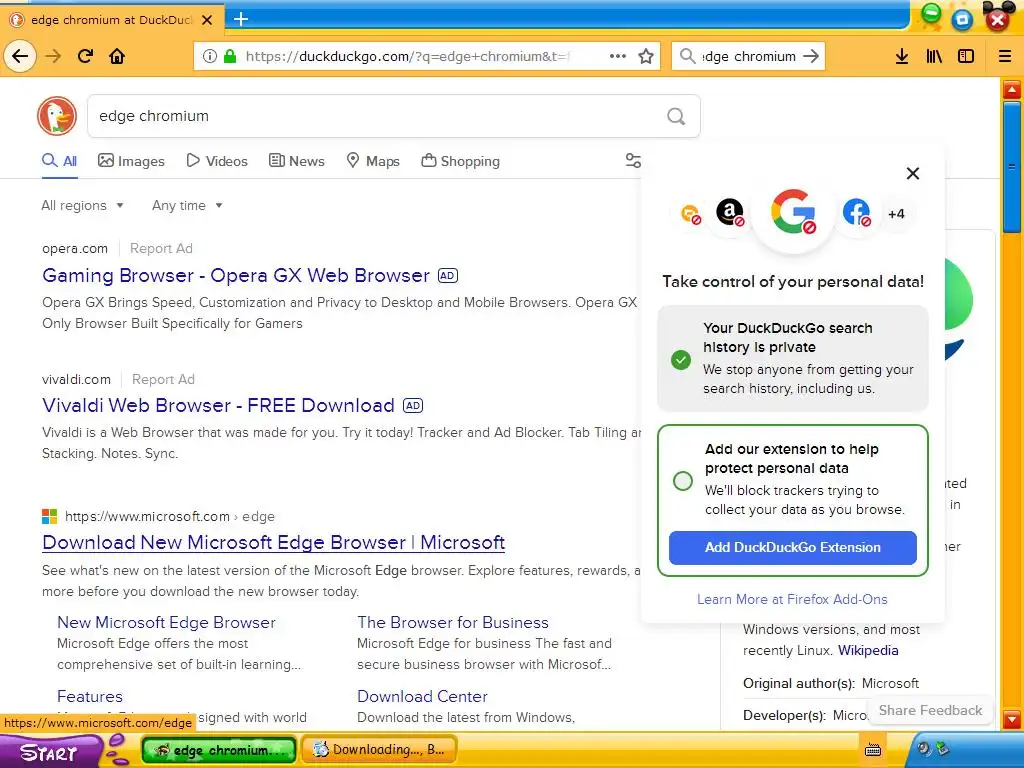Click the Share Feedback button

click(x=930, y=710)
